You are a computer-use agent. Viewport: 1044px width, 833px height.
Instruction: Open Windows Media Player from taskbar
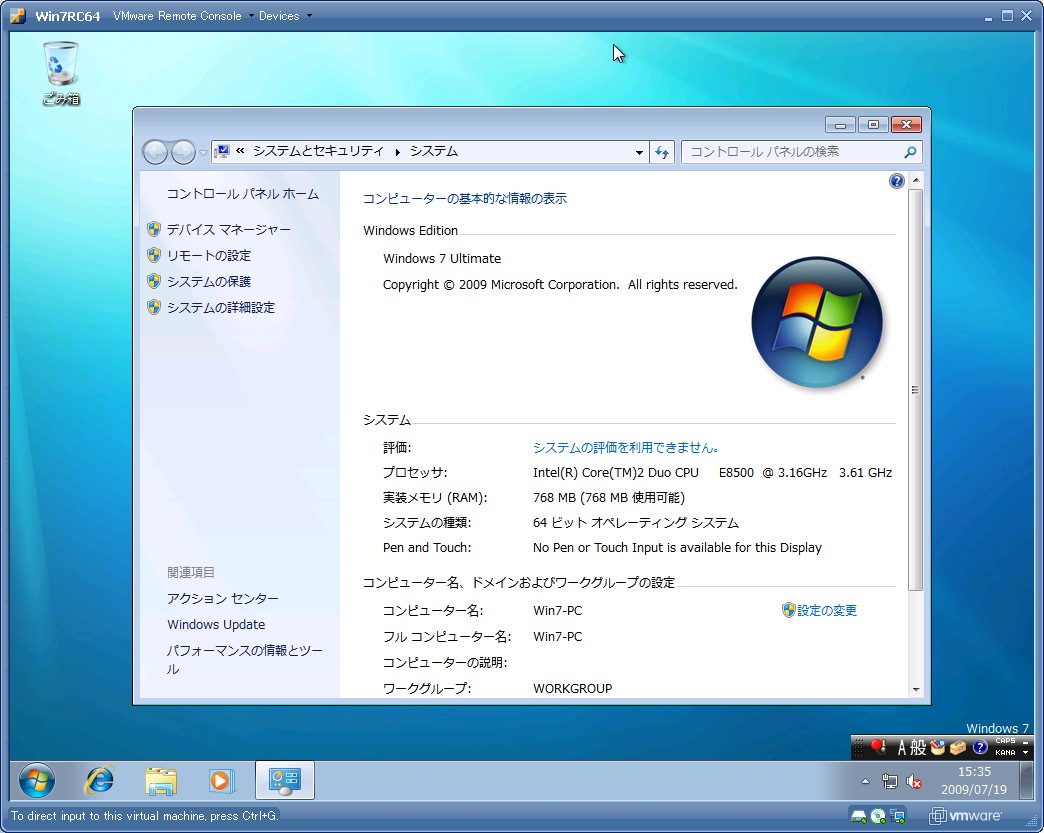[221, 780]
